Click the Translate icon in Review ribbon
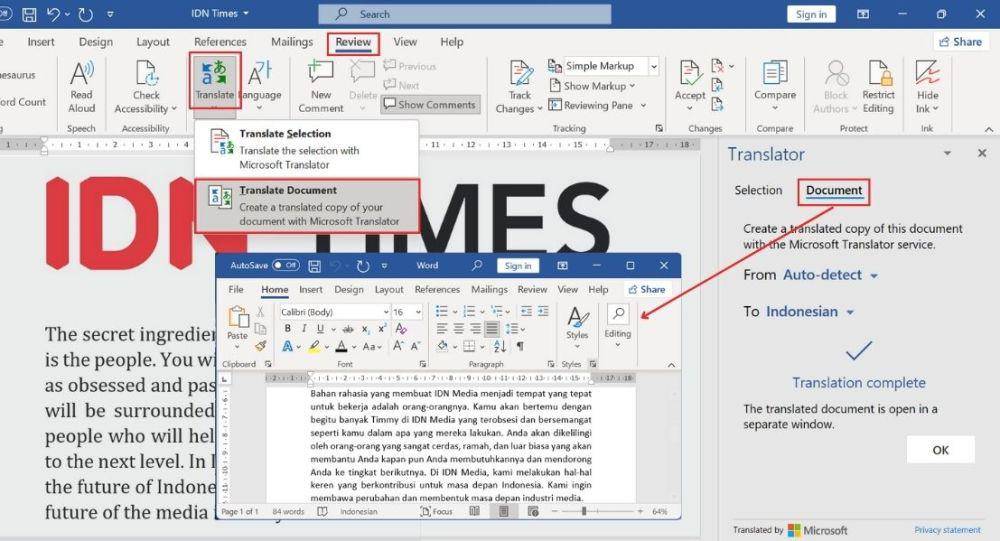Image resolution: width=1000 pixels, height=541 pixels. 214,72
